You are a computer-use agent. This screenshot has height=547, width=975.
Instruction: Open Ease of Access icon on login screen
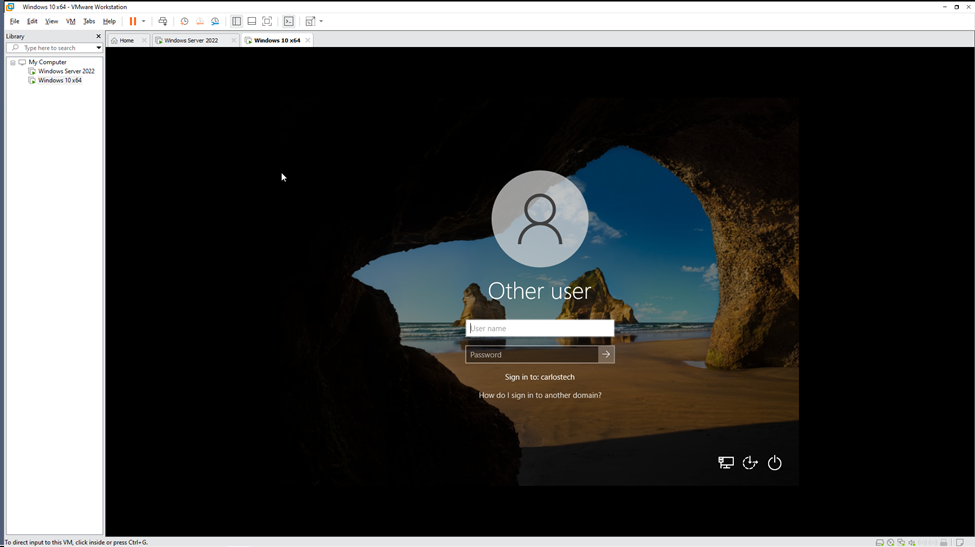(x=750, y=463)
